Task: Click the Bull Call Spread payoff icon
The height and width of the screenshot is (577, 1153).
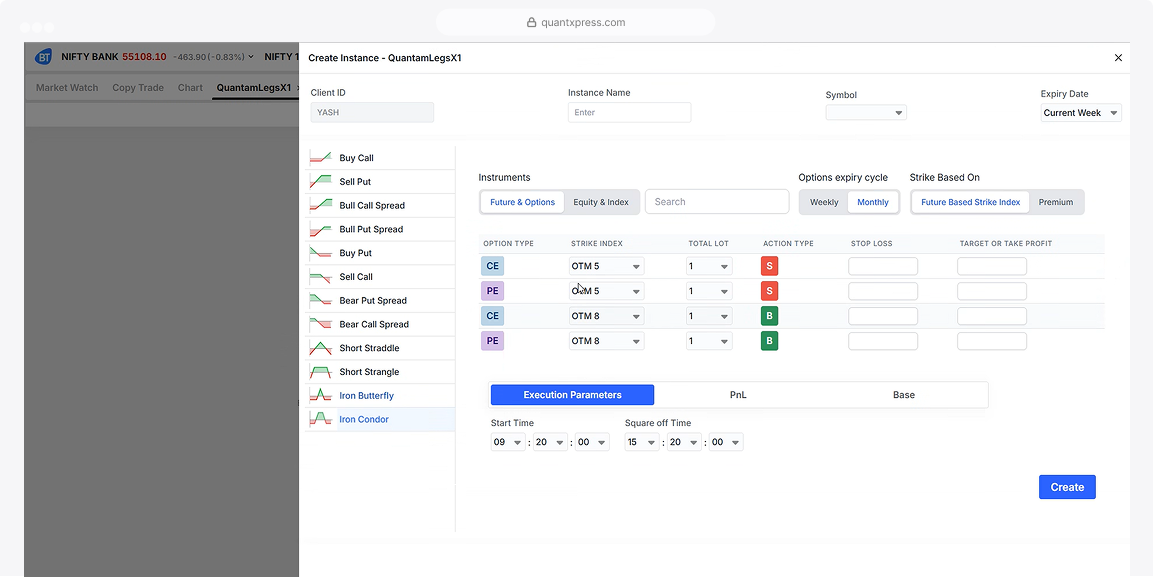Action: (x=321, y=205)
